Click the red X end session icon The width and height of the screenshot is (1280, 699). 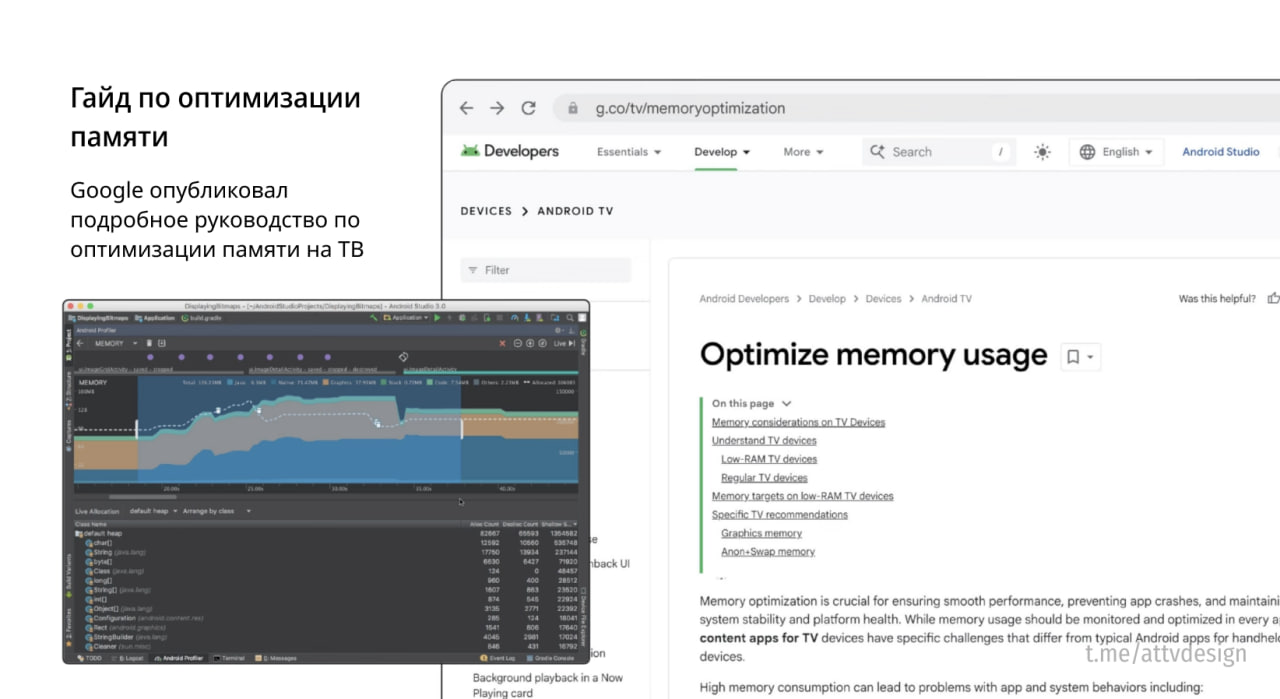(x=502, y=343)
